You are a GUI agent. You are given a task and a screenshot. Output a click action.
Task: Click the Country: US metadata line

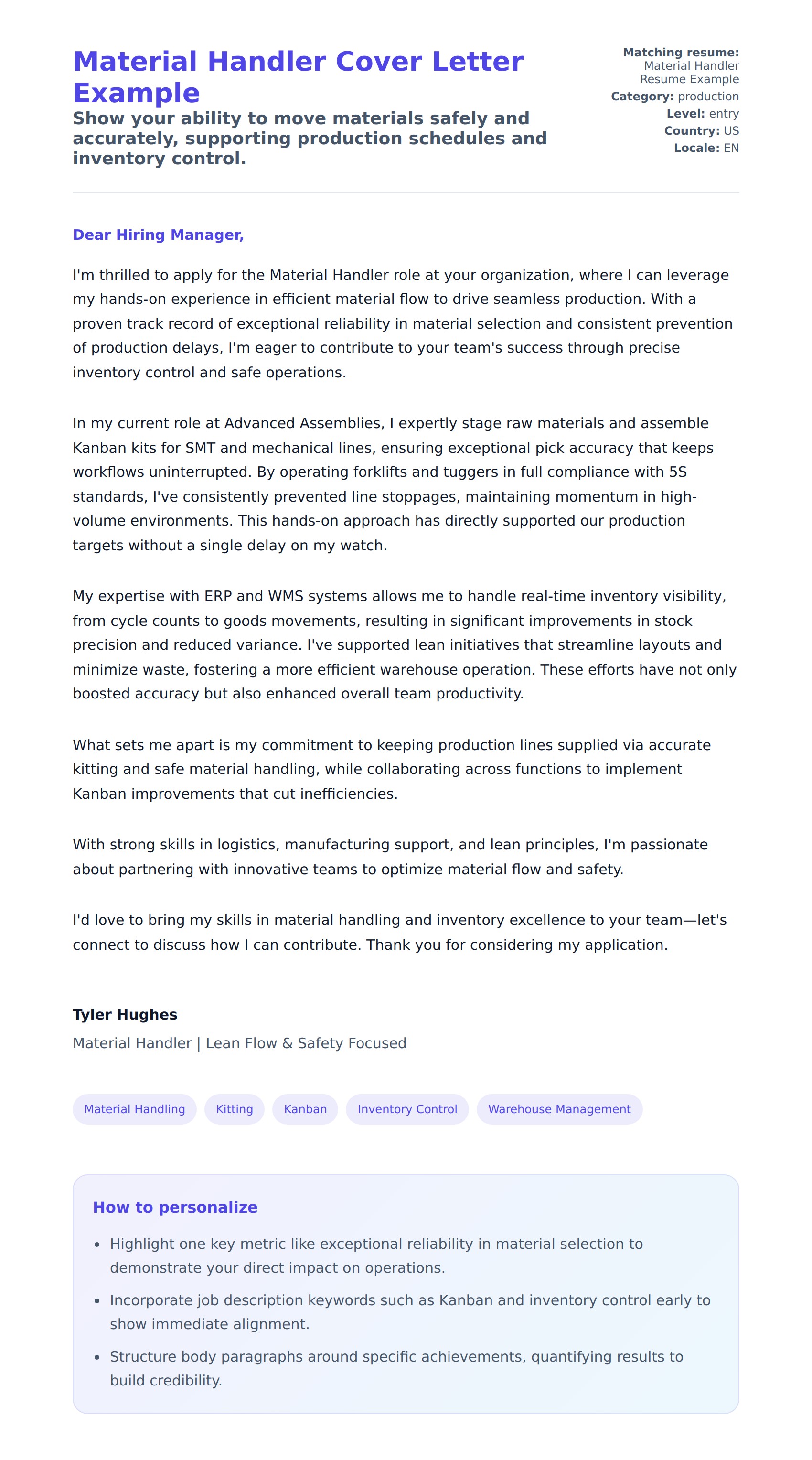click(701, 131)
